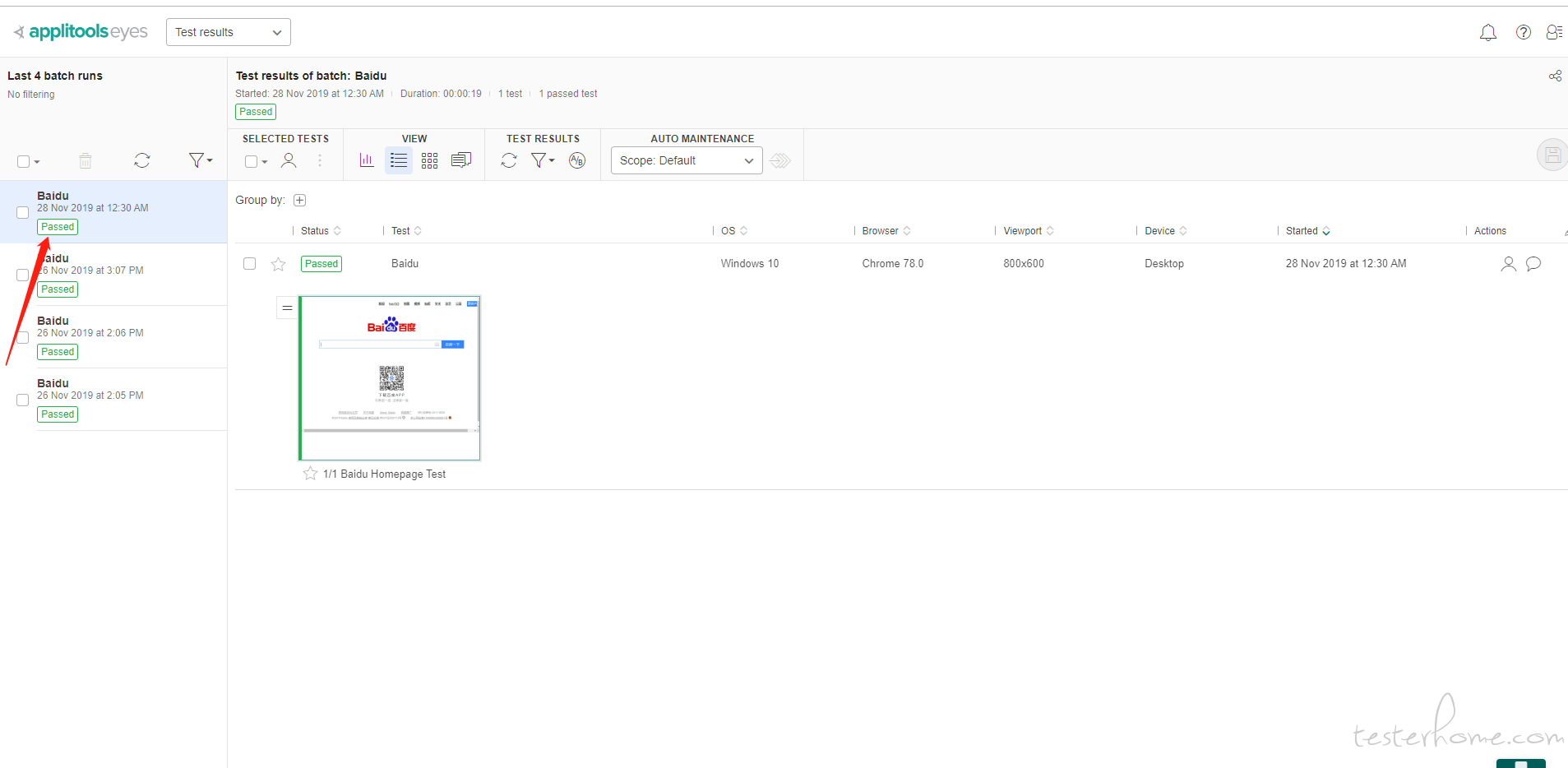The width and height of the screenshot is (1568, 768).
Task: Star the Baidu test row
Action: tap(278, 264)
